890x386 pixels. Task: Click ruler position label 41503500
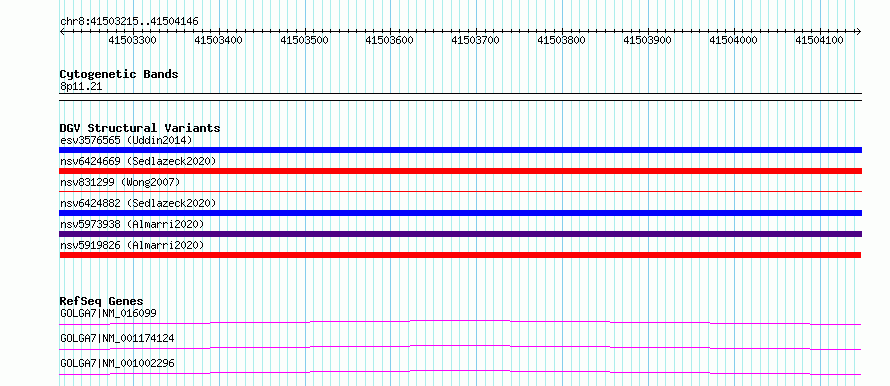[x=305, y=40]
